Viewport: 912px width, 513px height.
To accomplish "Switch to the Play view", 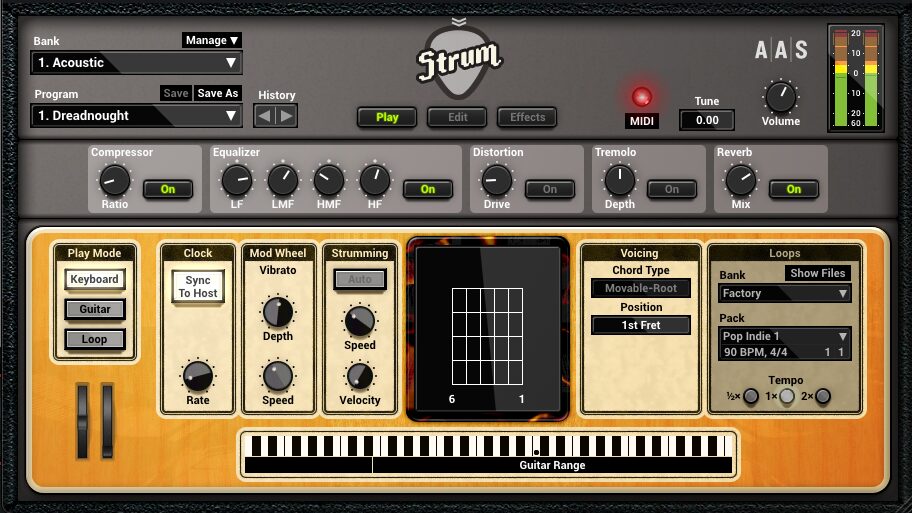I will coord(387,117).
